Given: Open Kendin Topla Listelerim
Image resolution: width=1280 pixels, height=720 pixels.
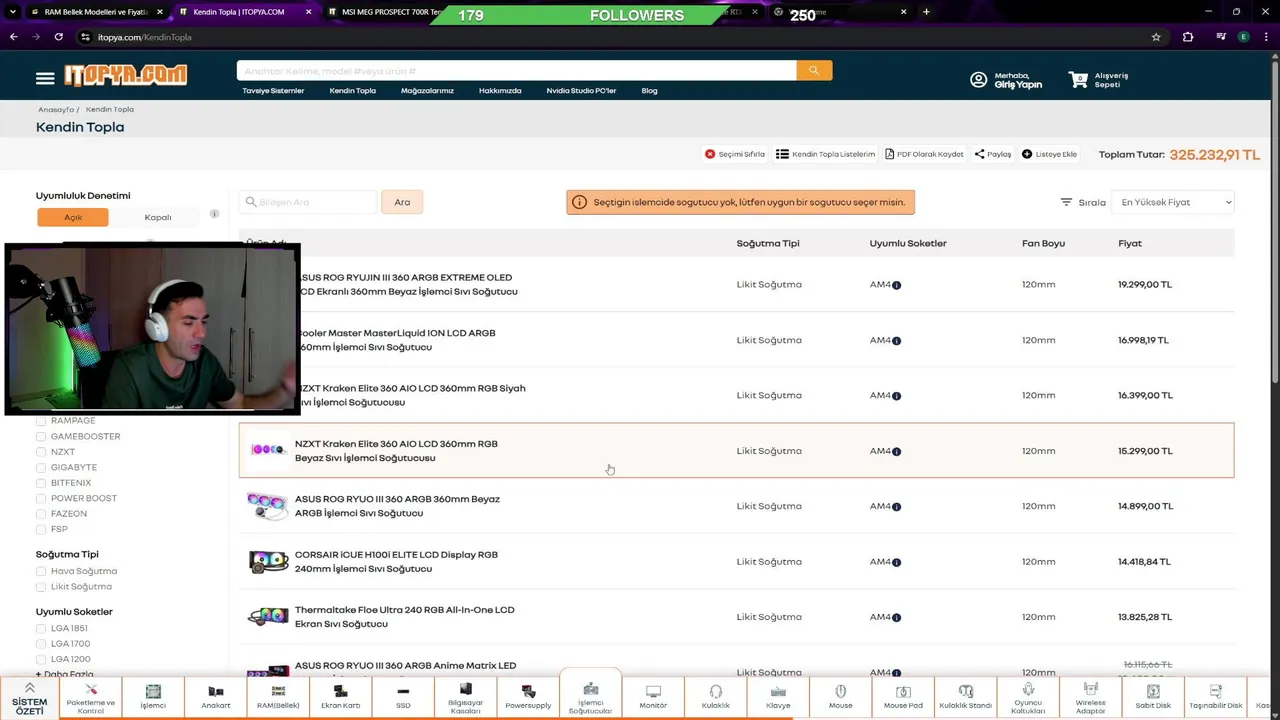Looking at the screenshot, I should pyautogui.click(x=825, y=154).
